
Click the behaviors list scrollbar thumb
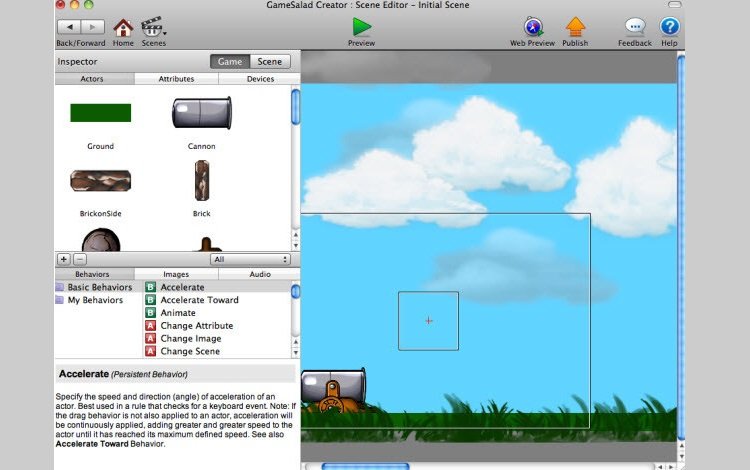pos(296,291)
